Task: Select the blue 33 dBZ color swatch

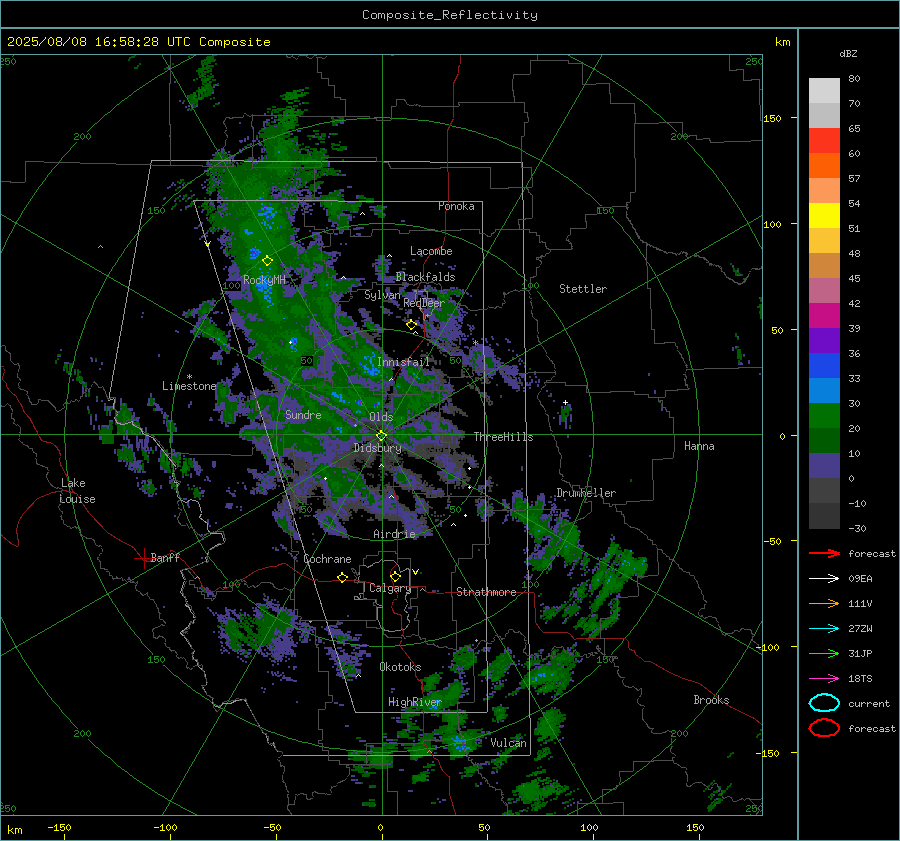Action: 824,365
